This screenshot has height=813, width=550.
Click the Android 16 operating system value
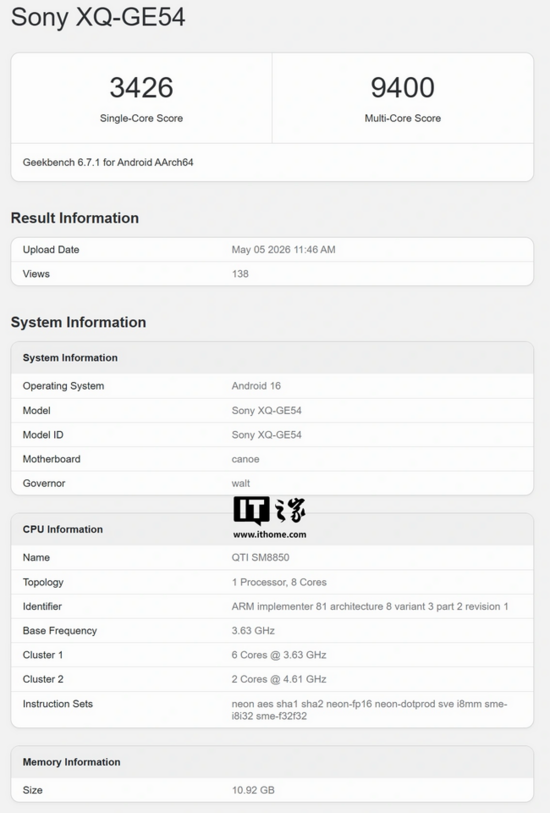[256, 386]
